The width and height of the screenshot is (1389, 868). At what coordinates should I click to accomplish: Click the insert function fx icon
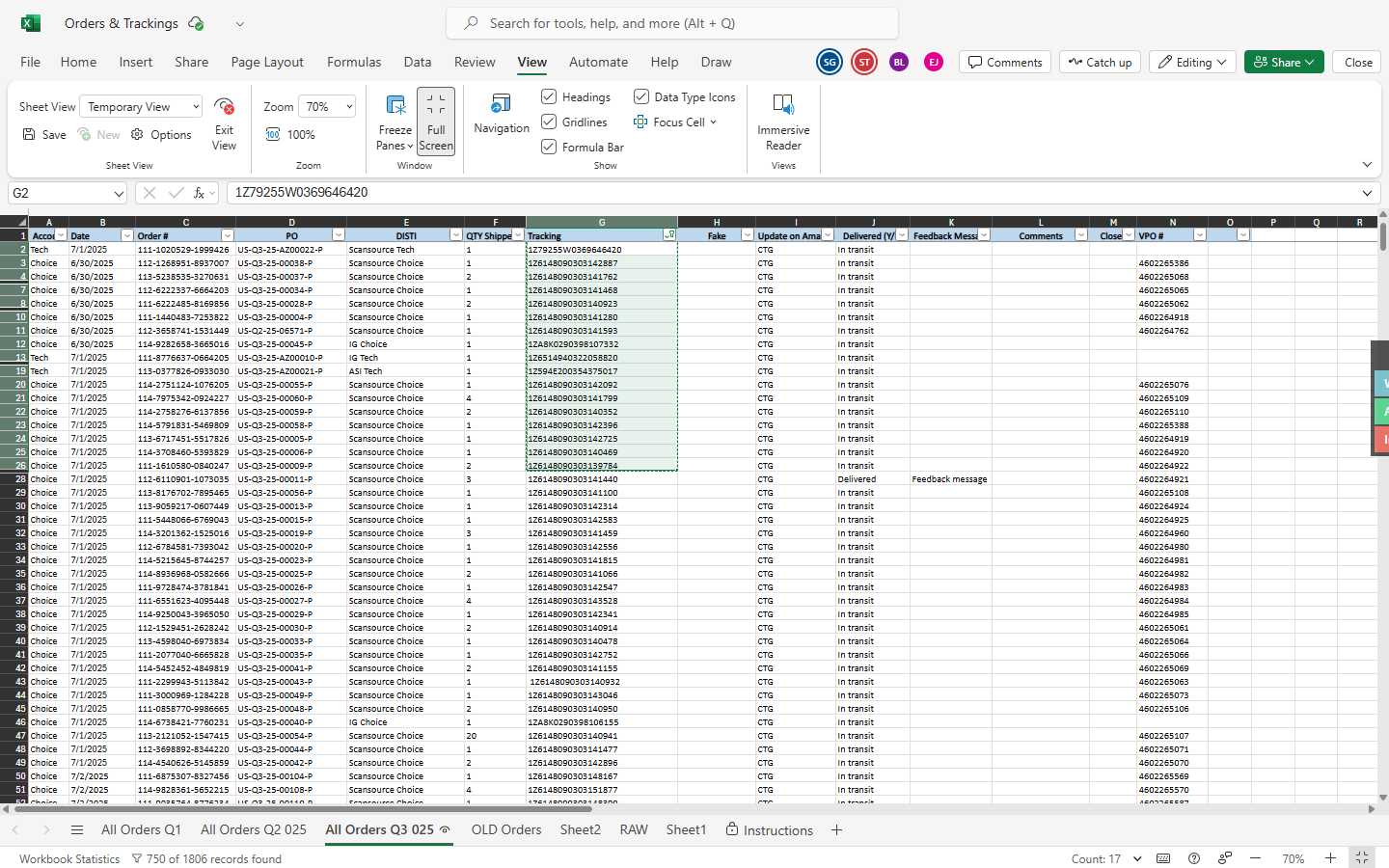pos(200,193)
